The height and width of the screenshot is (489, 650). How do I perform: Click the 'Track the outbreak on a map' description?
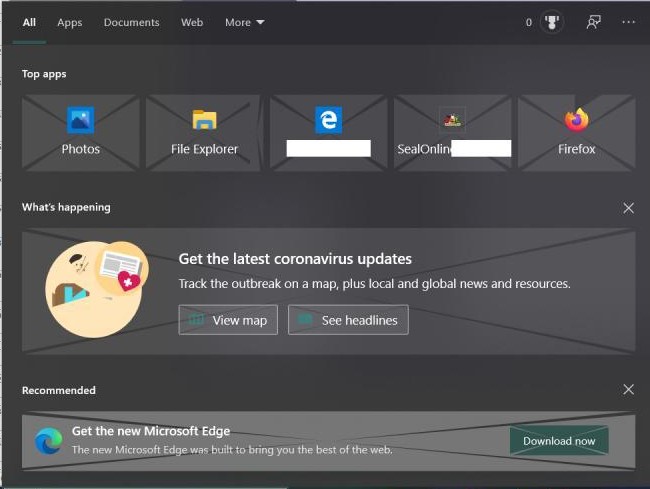click(374, 284)
